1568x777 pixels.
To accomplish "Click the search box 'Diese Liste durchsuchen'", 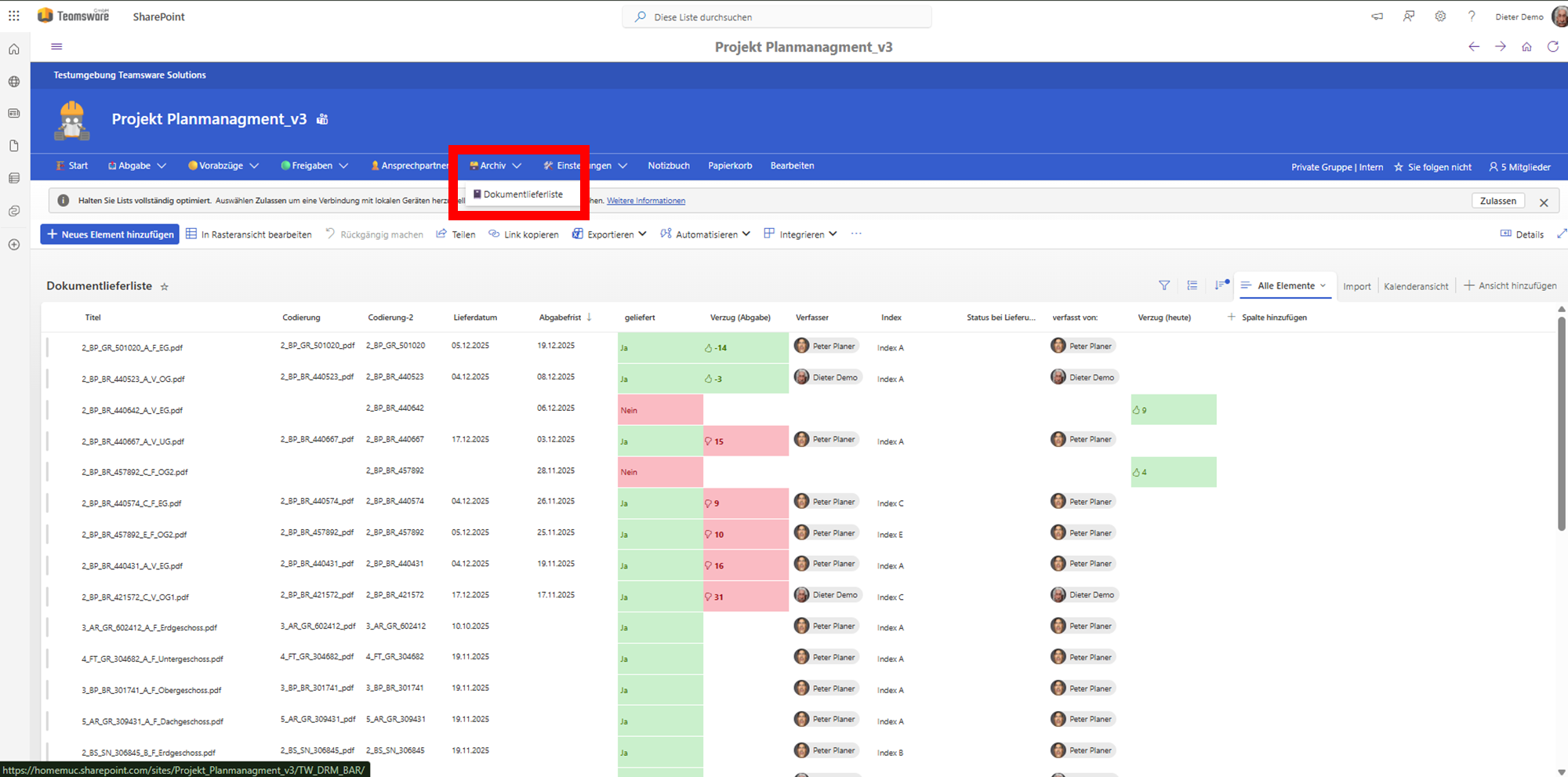I will pos(776,16).
